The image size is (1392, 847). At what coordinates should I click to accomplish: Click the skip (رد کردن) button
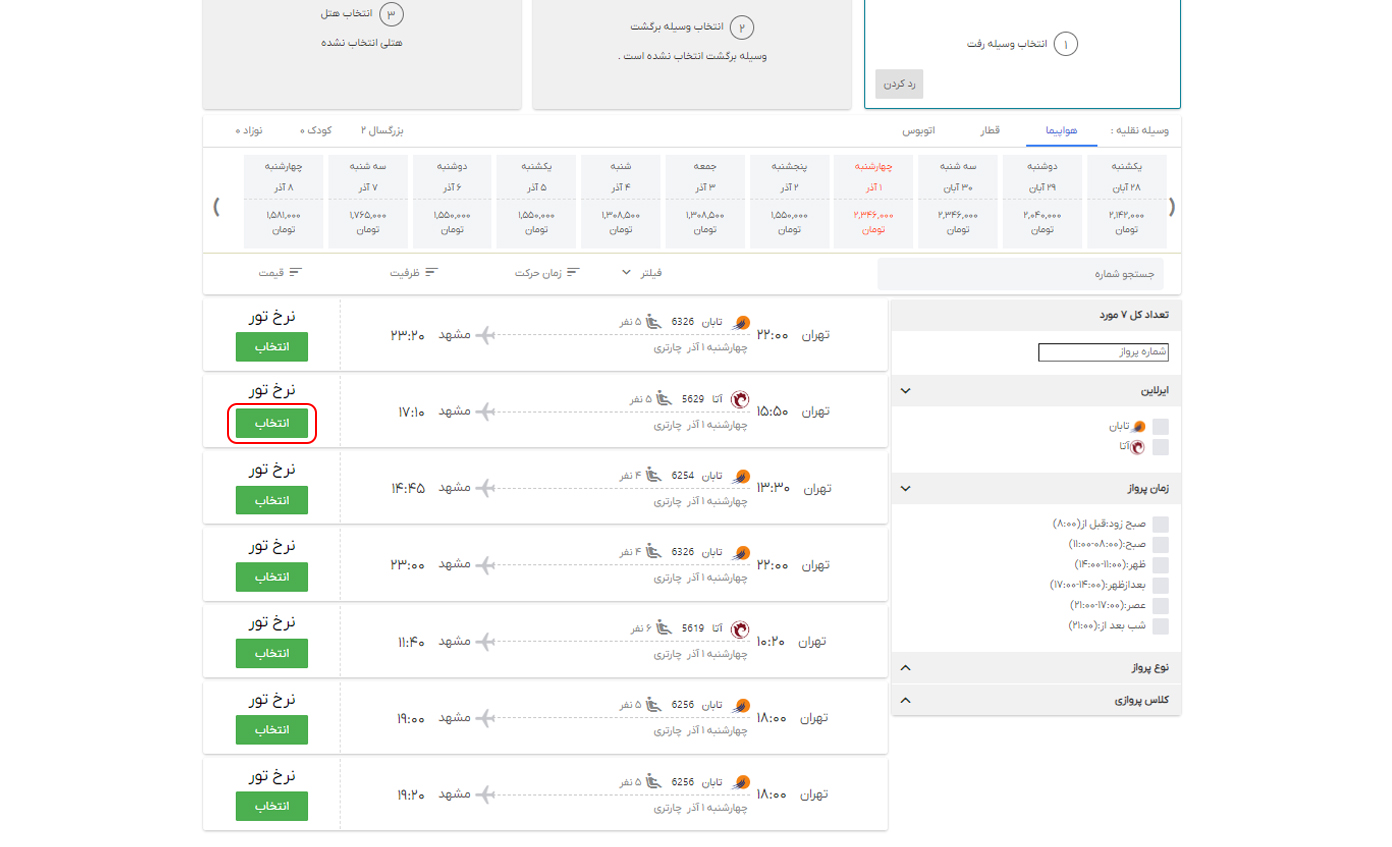click(x=899, y=84)
